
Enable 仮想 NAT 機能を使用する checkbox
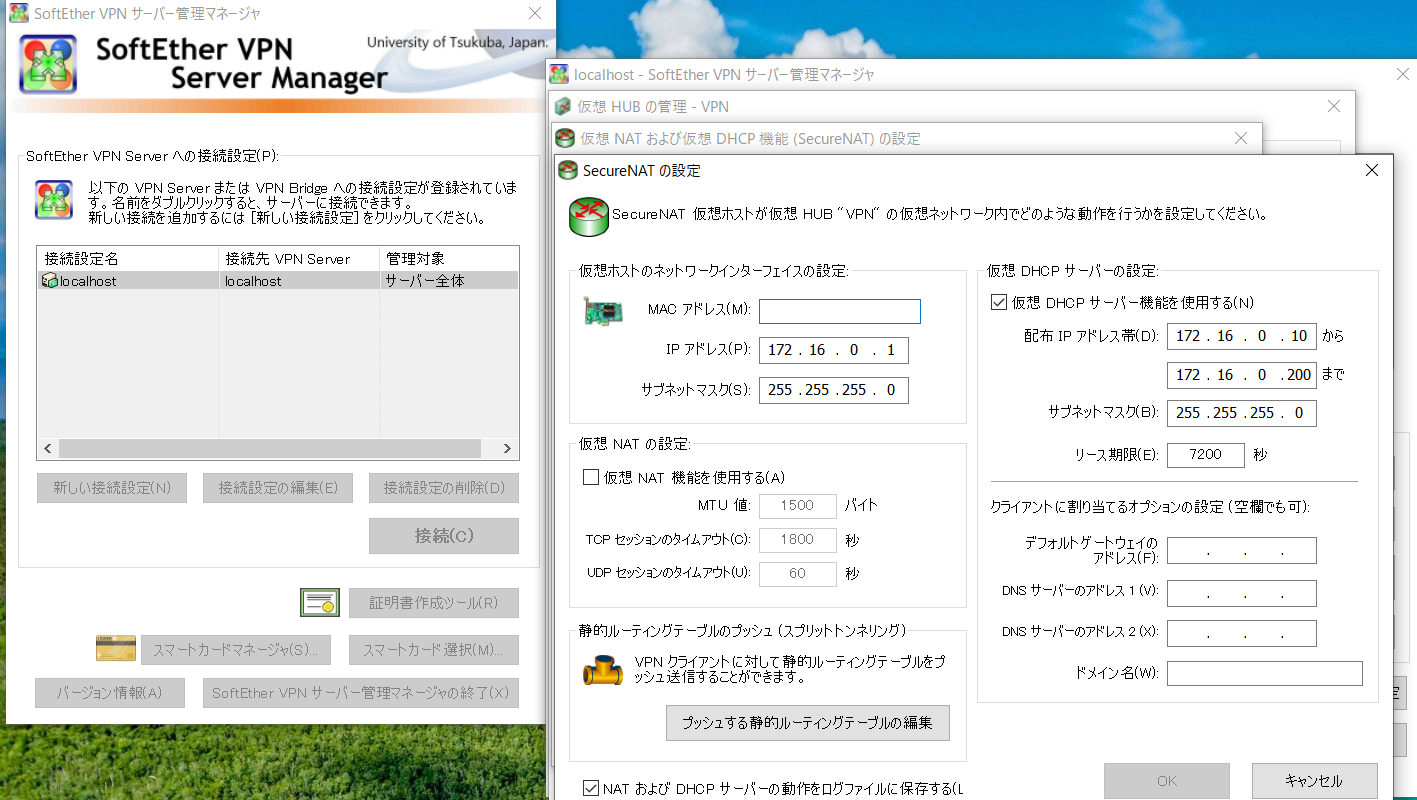591,477
